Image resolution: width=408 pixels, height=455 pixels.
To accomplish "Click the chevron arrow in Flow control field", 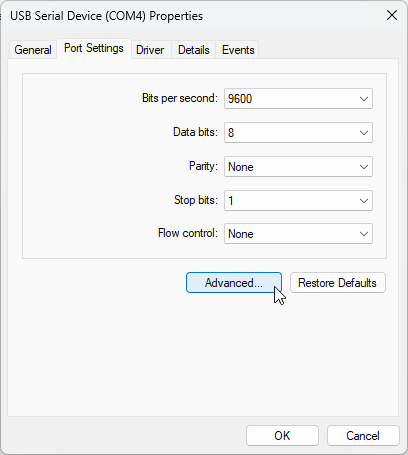I will click(364, 234).
